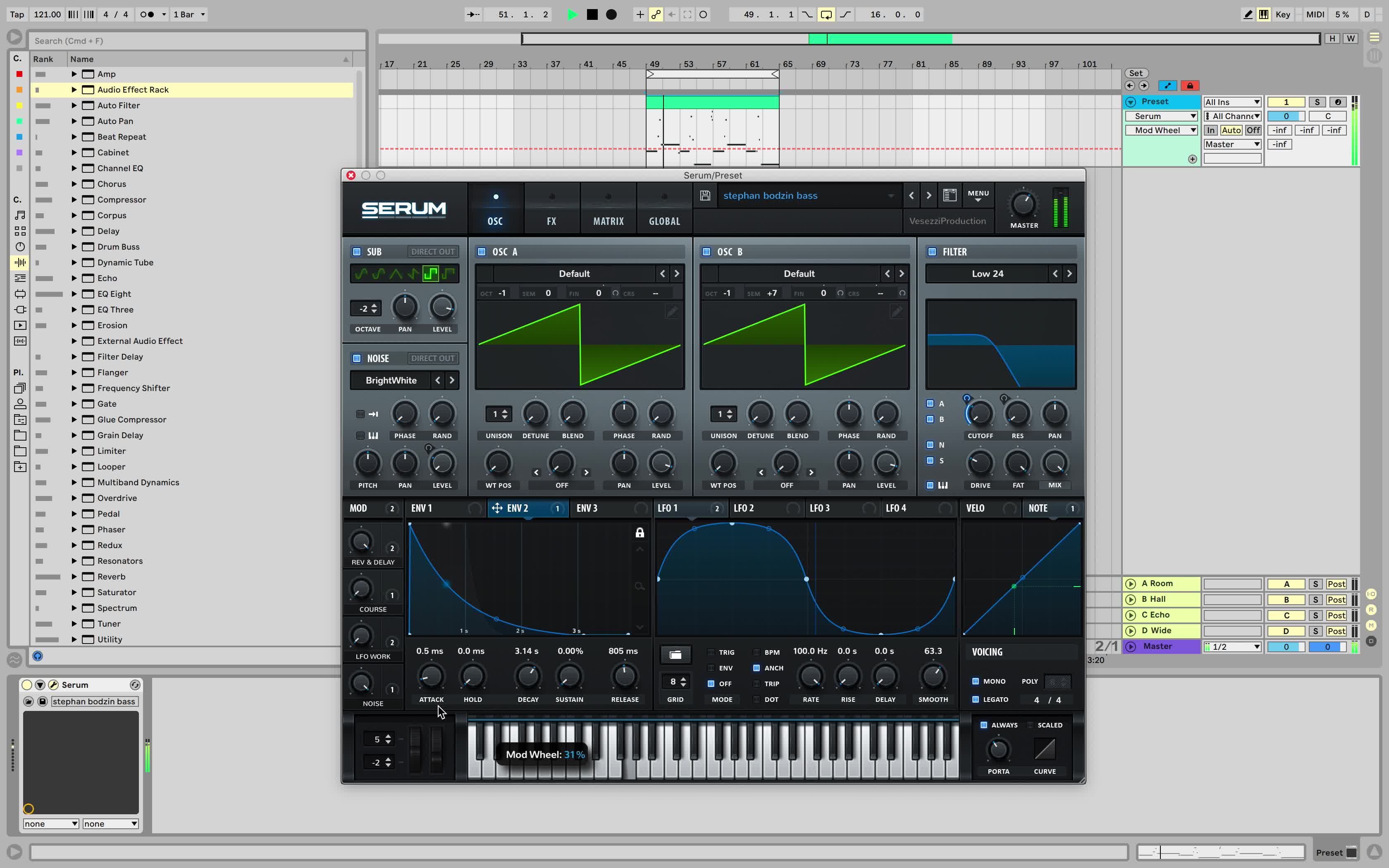The width and height of the screenshot is (1389, 868).
Task: Select the Plug-ins category icon in the browser sidebar
Action: coord(20,310)
